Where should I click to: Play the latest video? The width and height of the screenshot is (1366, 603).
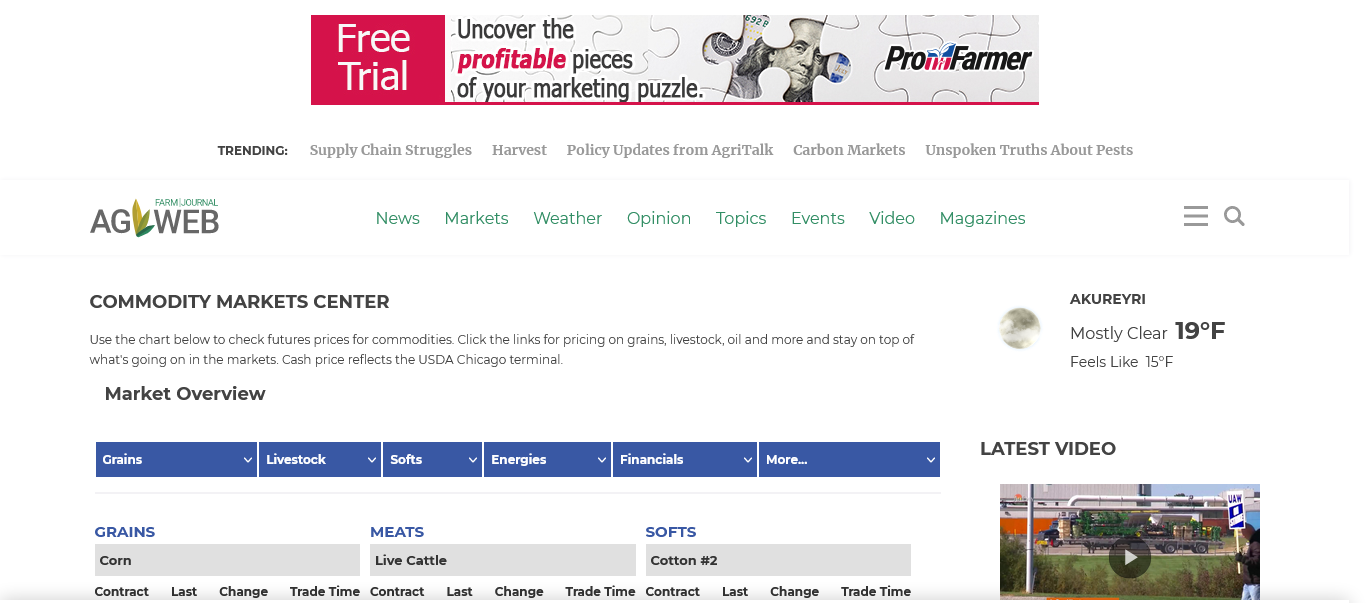click(x=1129, y=558)
